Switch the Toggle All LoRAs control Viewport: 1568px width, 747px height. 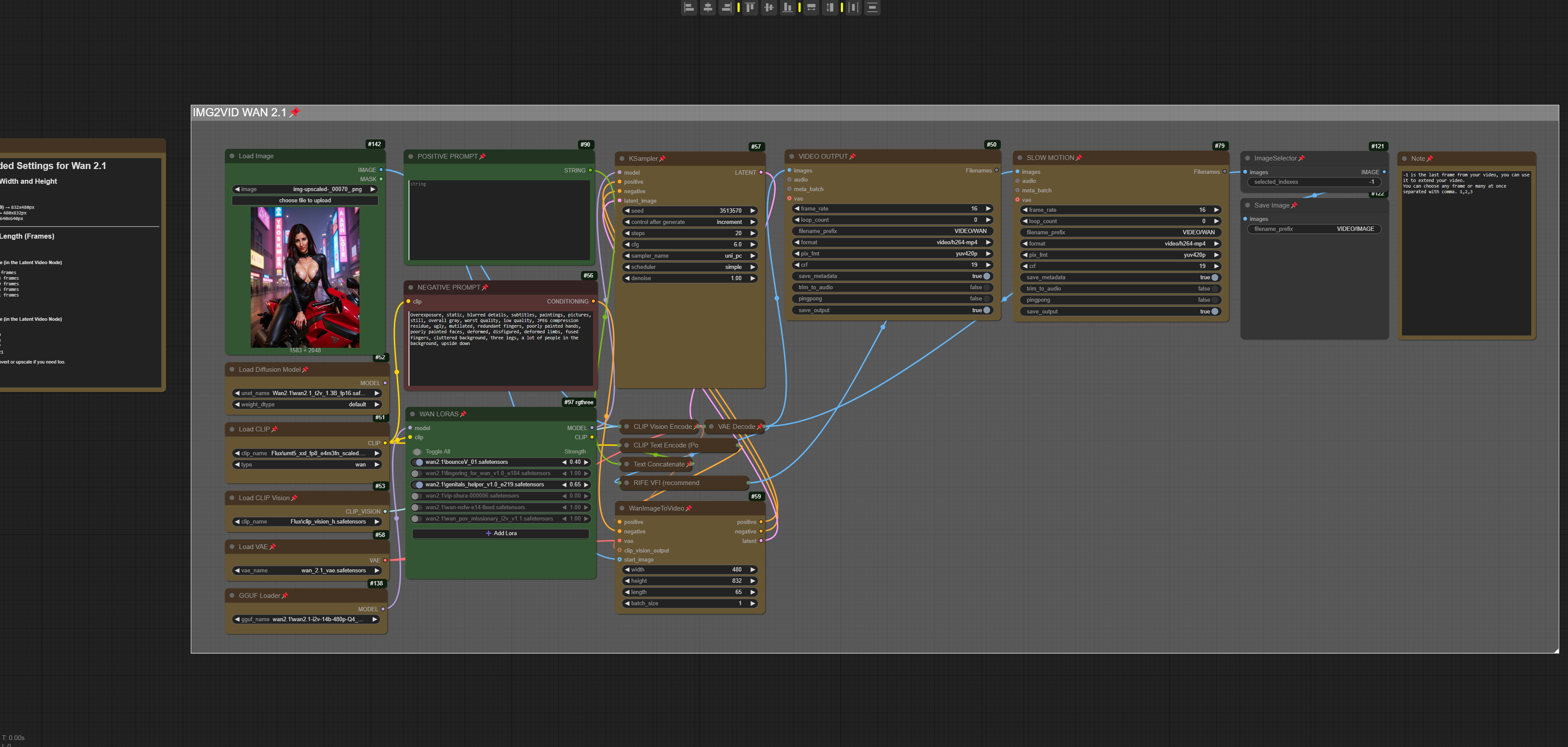(418, 452)
